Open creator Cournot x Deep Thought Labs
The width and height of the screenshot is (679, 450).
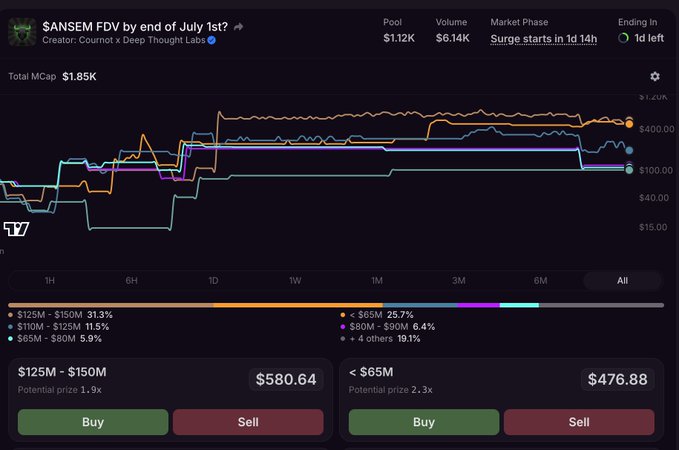[124, 40]
